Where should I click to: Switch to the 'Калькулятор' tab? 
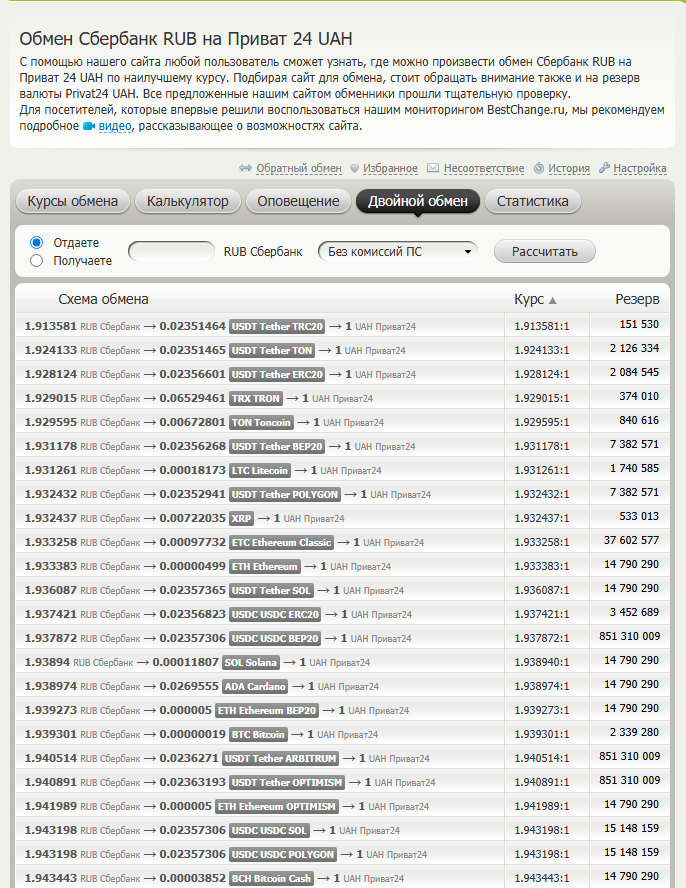click(188, 201)
